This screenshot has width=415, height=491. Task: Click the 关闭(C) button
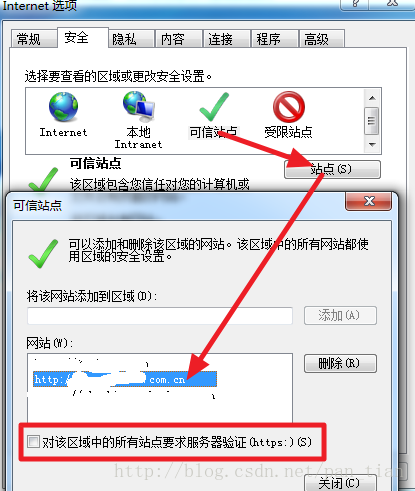(340, 483)
